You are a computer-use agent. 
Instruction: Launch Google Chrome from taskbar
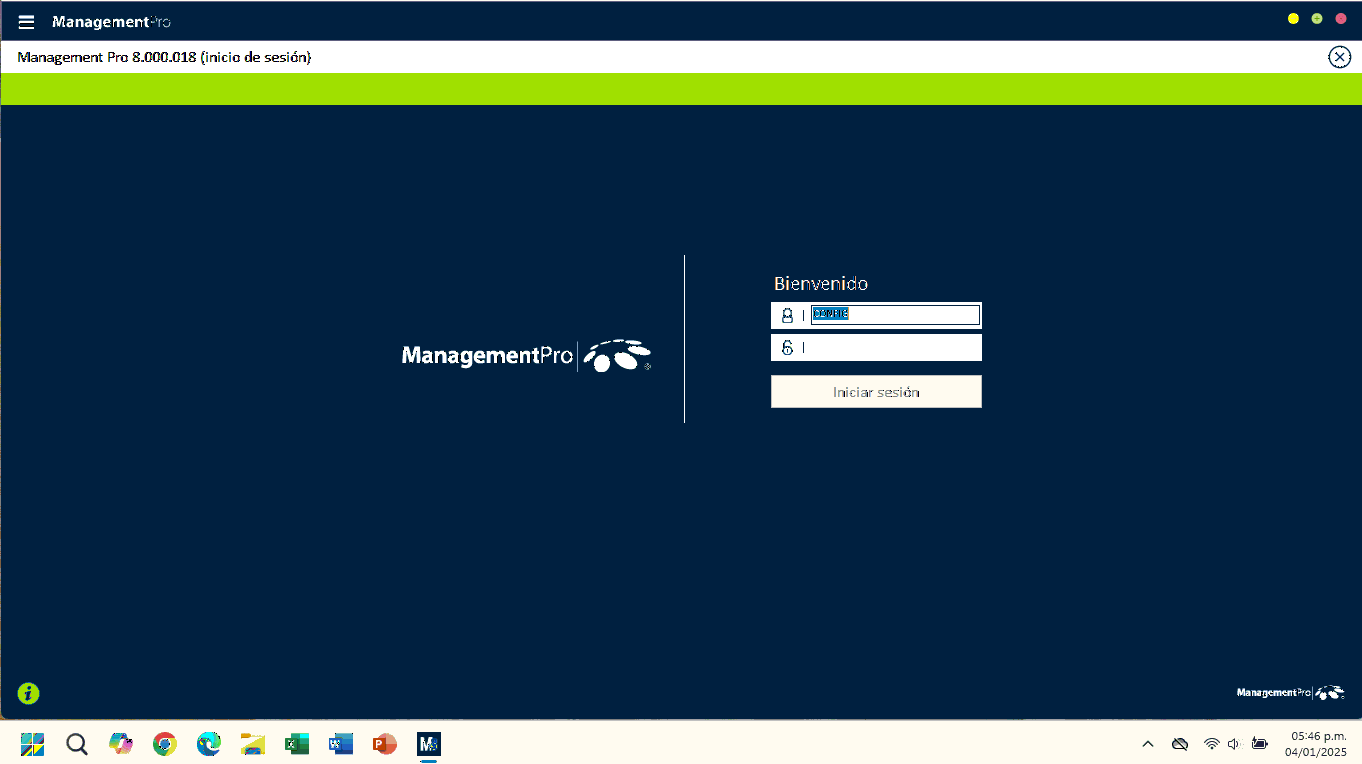165,744
